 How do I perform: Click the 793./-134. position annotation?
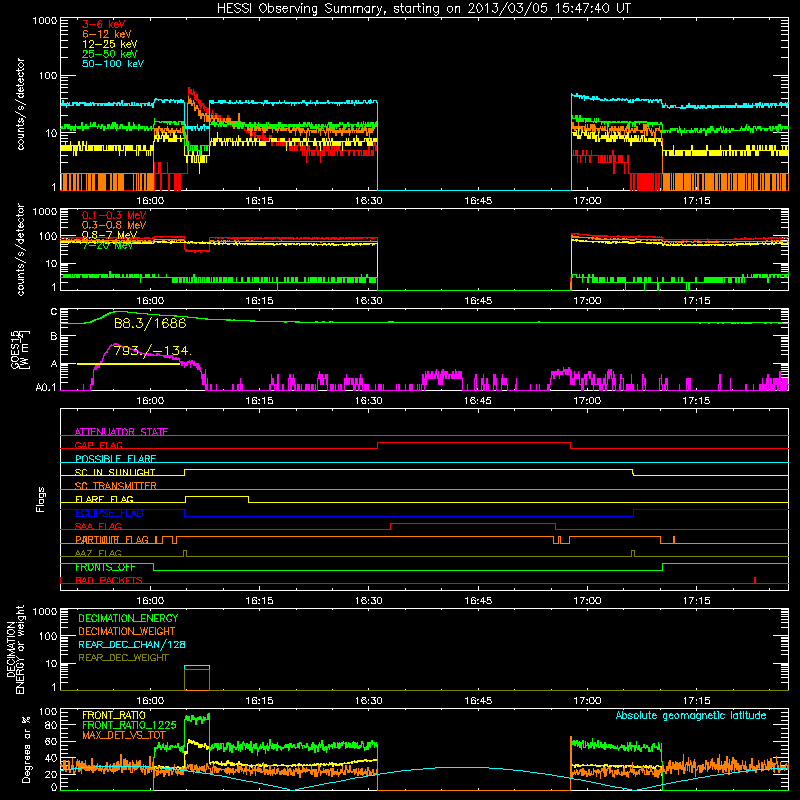tap(152, 351)
